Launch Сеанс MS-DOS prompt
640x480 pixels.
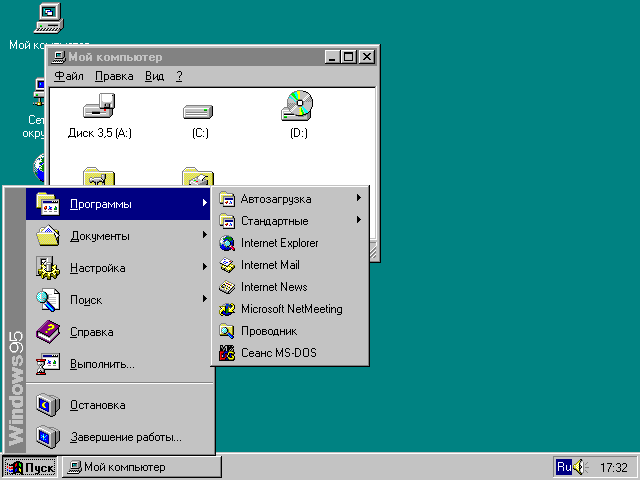[290, 353]
